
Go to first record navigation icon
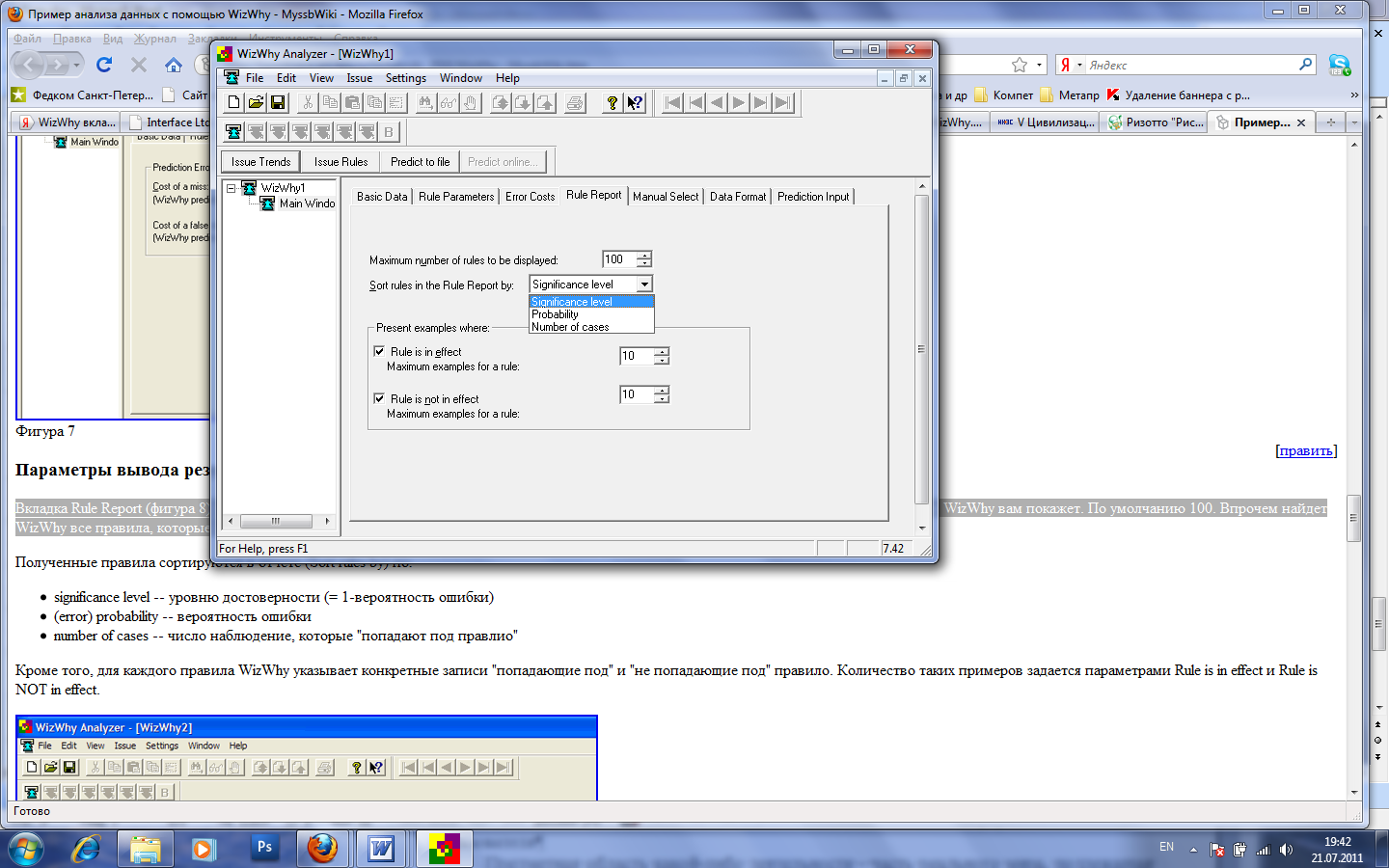pos(673,102)
